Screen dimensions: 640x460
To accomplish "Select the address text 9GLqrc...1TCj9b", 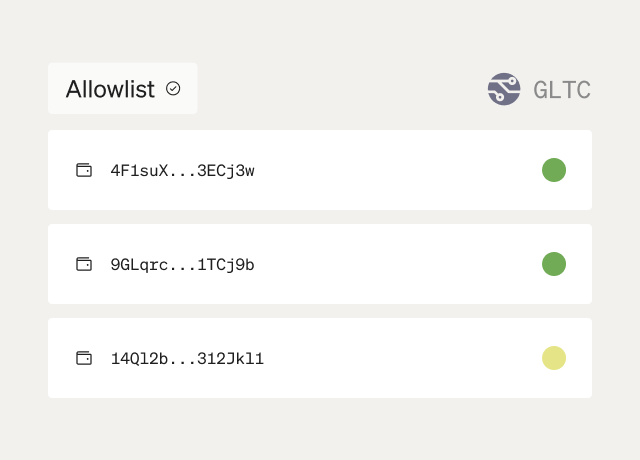I will 182,264.
